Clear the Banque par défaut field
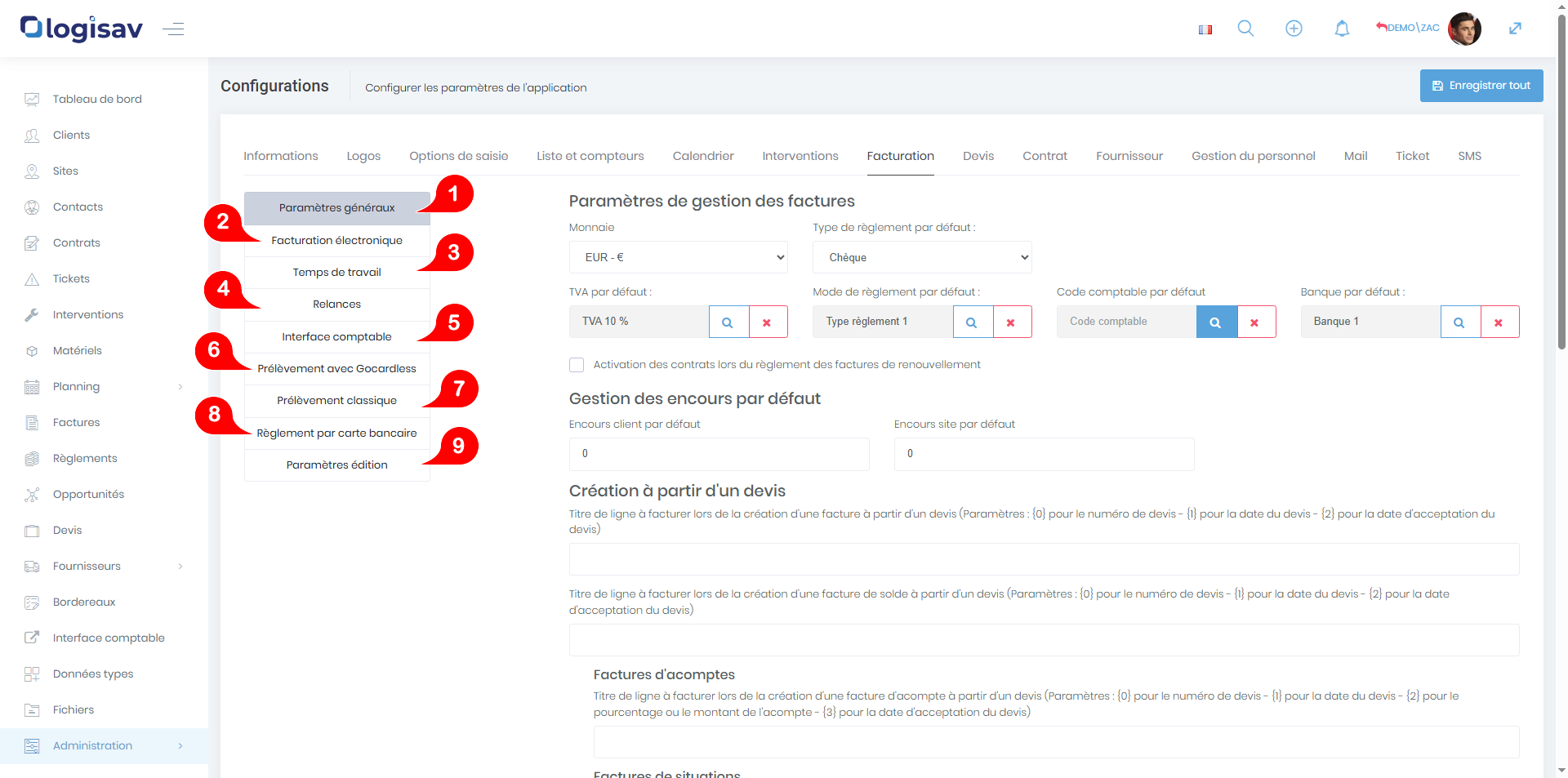The height and width of the screenshot is (778, 1568). (1499, 322)
